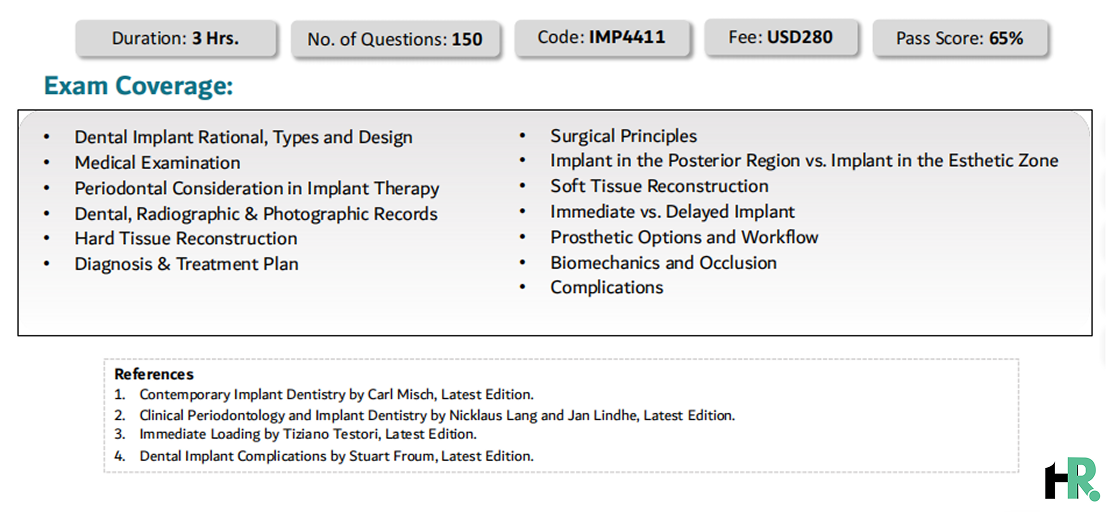The image size is (1106, 512).
Task: Click the Surgical Principles topic
Action: click(624, 136)
